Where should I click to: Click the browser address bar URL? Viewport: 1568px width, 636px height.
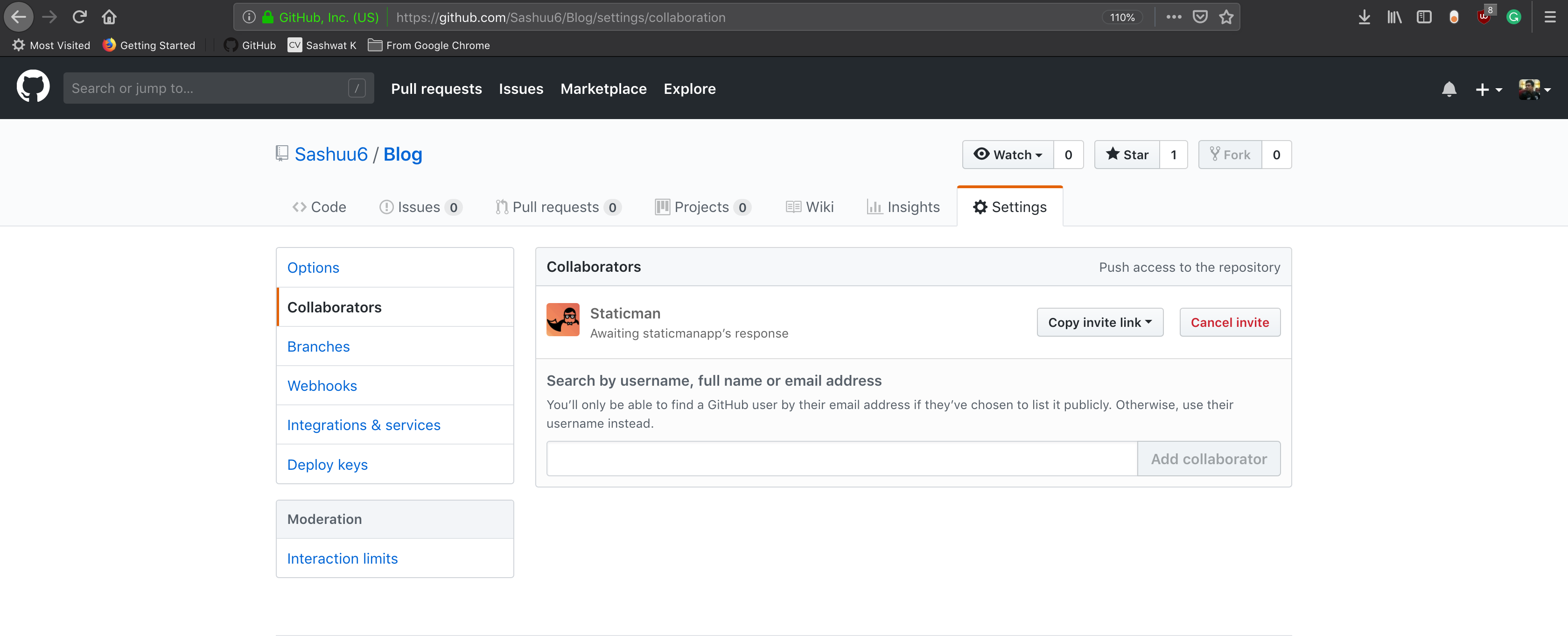560,17
